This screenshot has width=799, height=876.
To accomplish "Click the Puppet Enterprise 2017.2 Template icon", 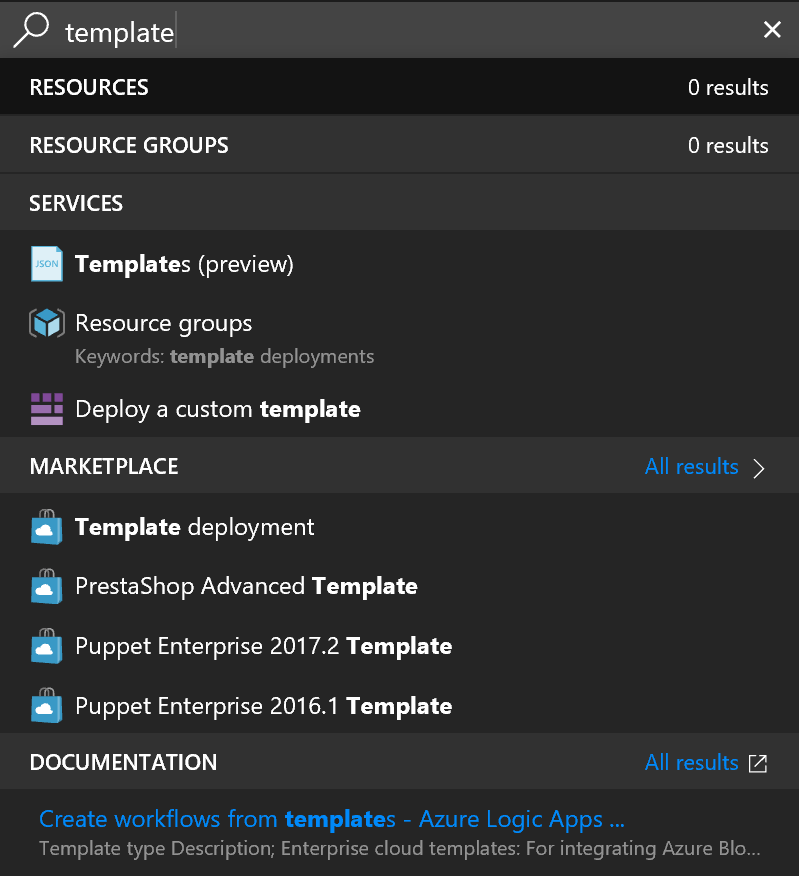I will point(45,646).
